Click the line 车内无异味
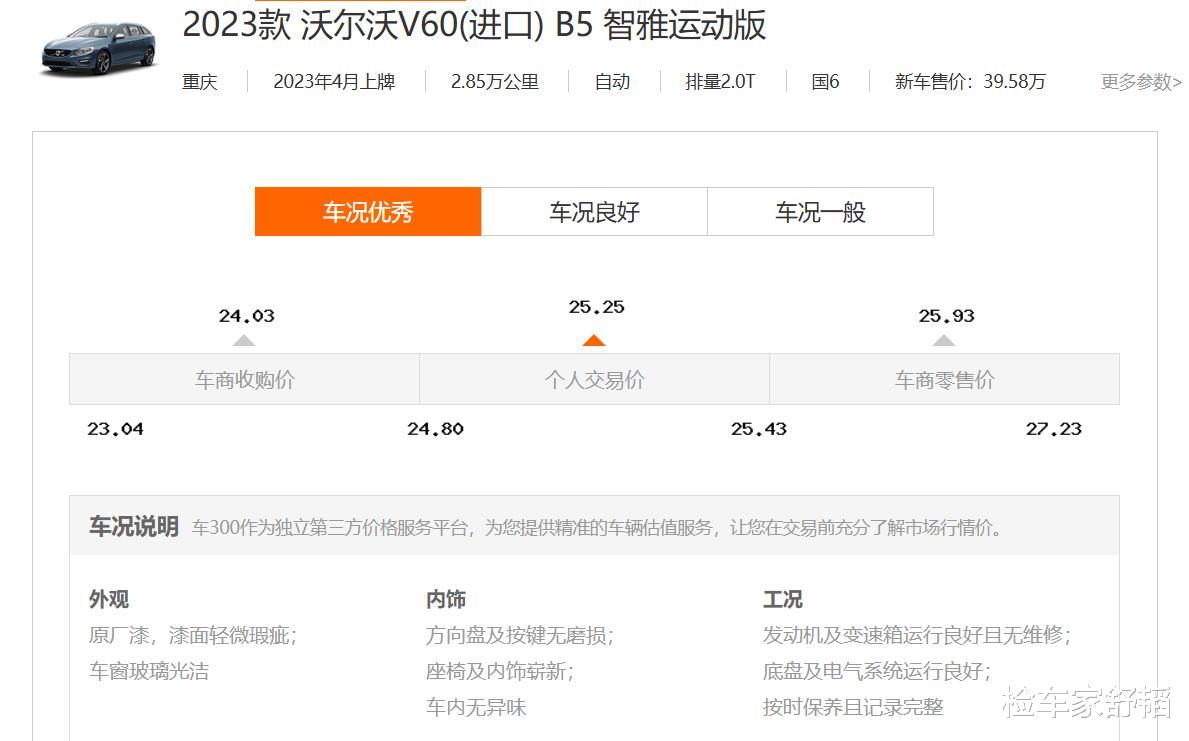 (x=476, y=708)
